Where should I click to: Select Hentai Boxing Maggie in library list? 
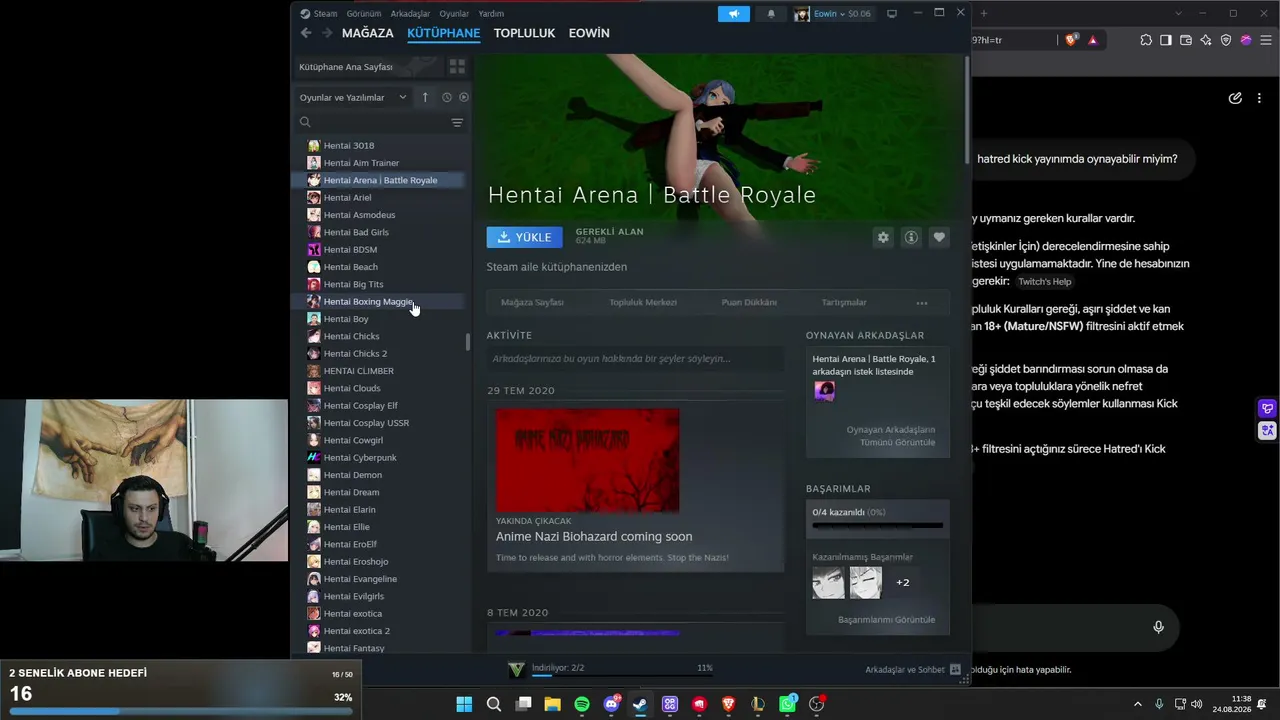[x=380, y=302]
